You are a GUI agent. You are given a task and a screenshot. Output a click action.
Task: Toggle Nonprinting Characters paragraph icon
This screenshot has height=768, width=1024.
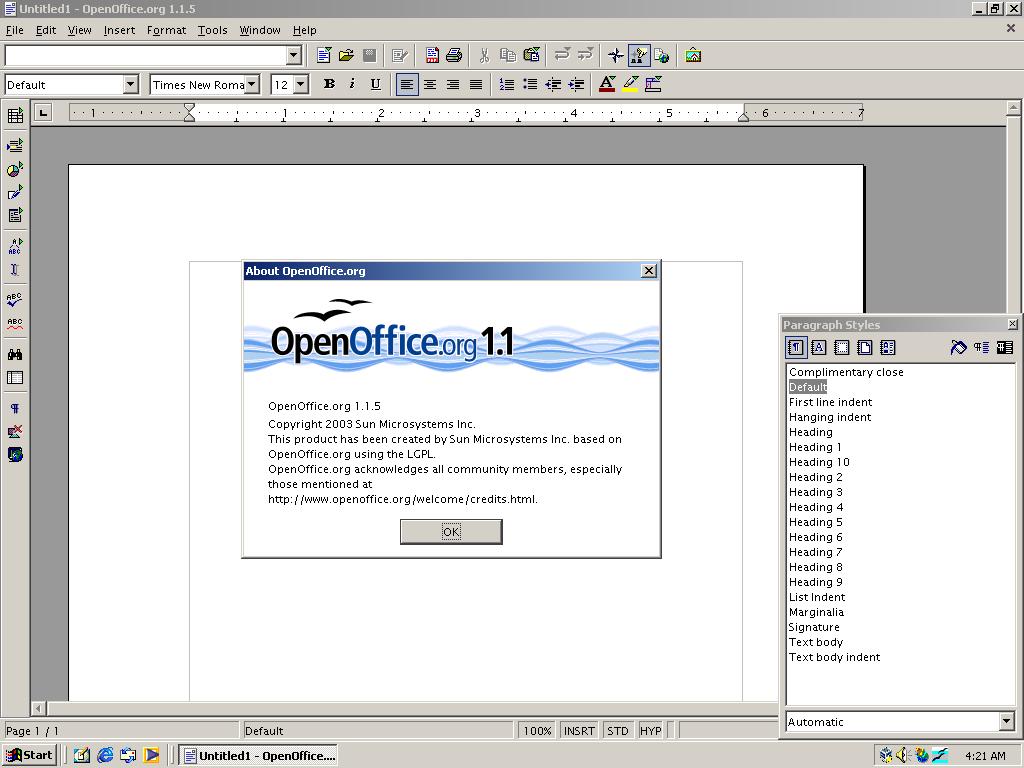click(15, 409)
